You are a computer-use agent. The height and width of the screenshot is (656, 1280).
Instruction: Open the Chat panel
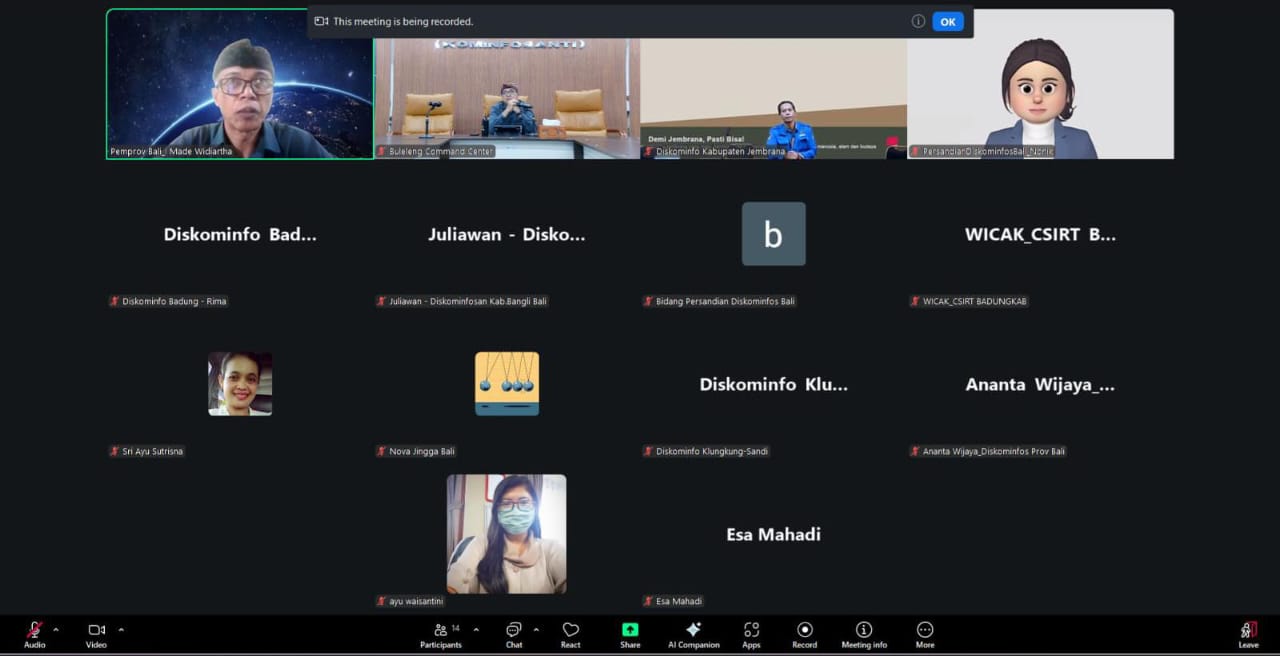(x=513, y=630)
